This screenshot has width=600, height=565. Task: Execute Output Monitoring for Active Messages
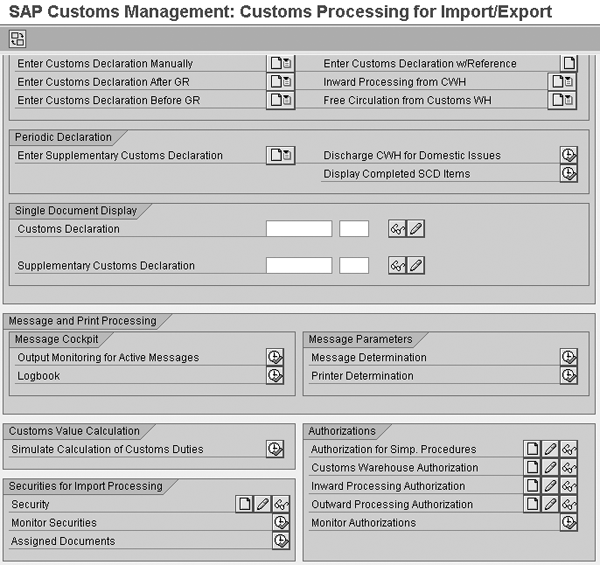coord(275,357)
